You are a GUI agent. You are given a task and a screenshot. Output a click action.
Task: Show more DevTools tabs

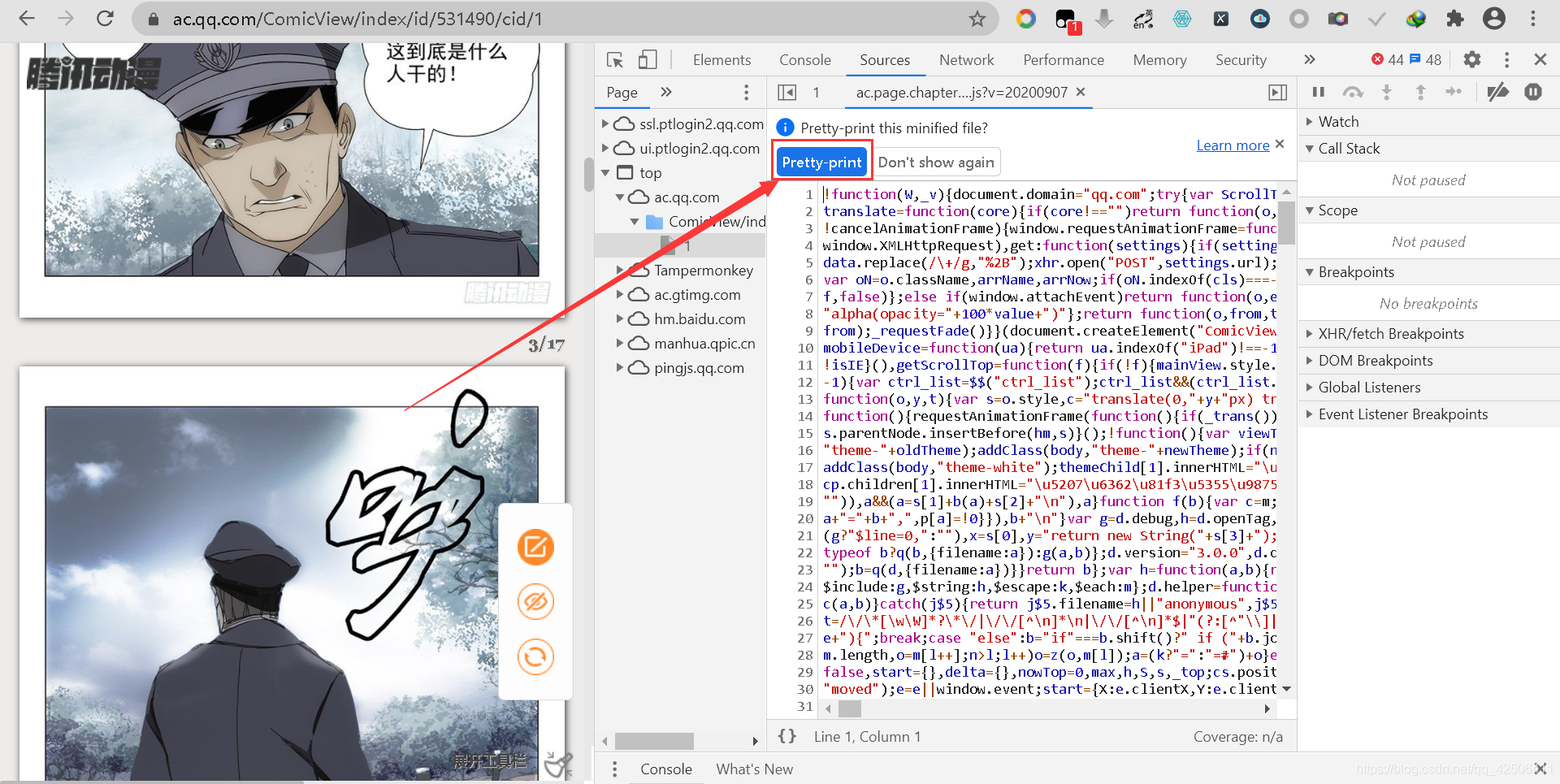coord(1309,59)
